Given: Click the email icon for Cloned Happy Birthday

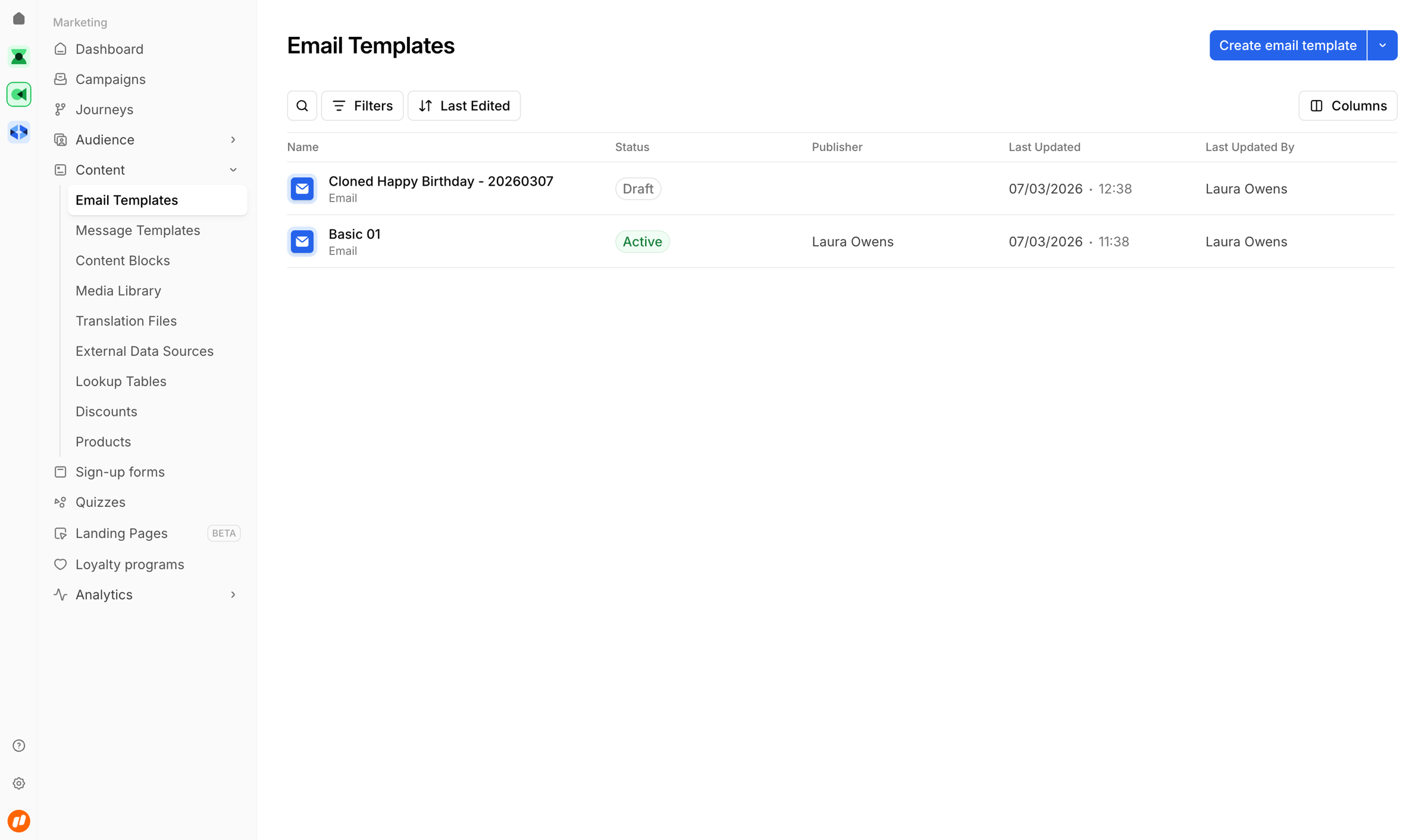Looking at the screenshot, I should pos(302,189).
